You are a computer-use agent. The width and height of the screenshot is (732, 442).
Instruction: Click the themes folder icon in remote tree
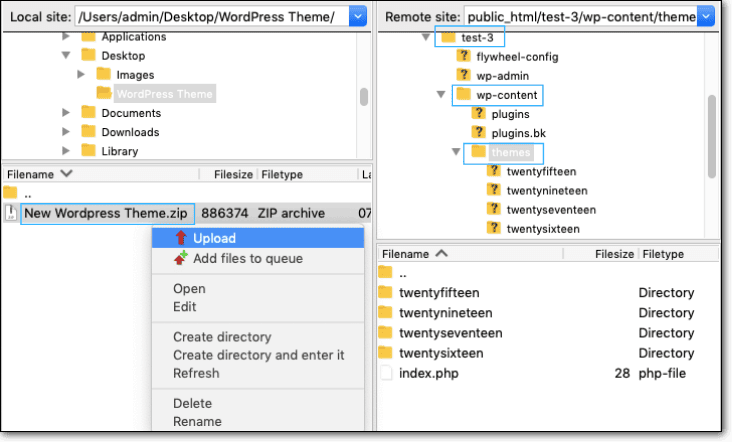click(x=479, y=152)
